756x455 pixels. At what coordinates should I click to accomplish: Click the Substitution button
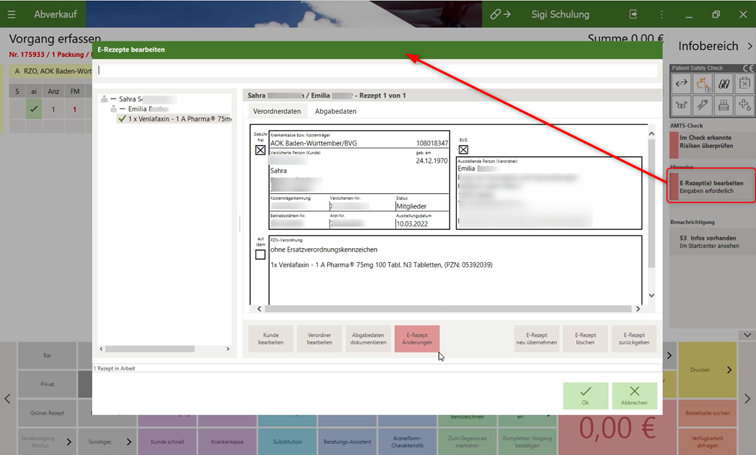click(287, 442)
